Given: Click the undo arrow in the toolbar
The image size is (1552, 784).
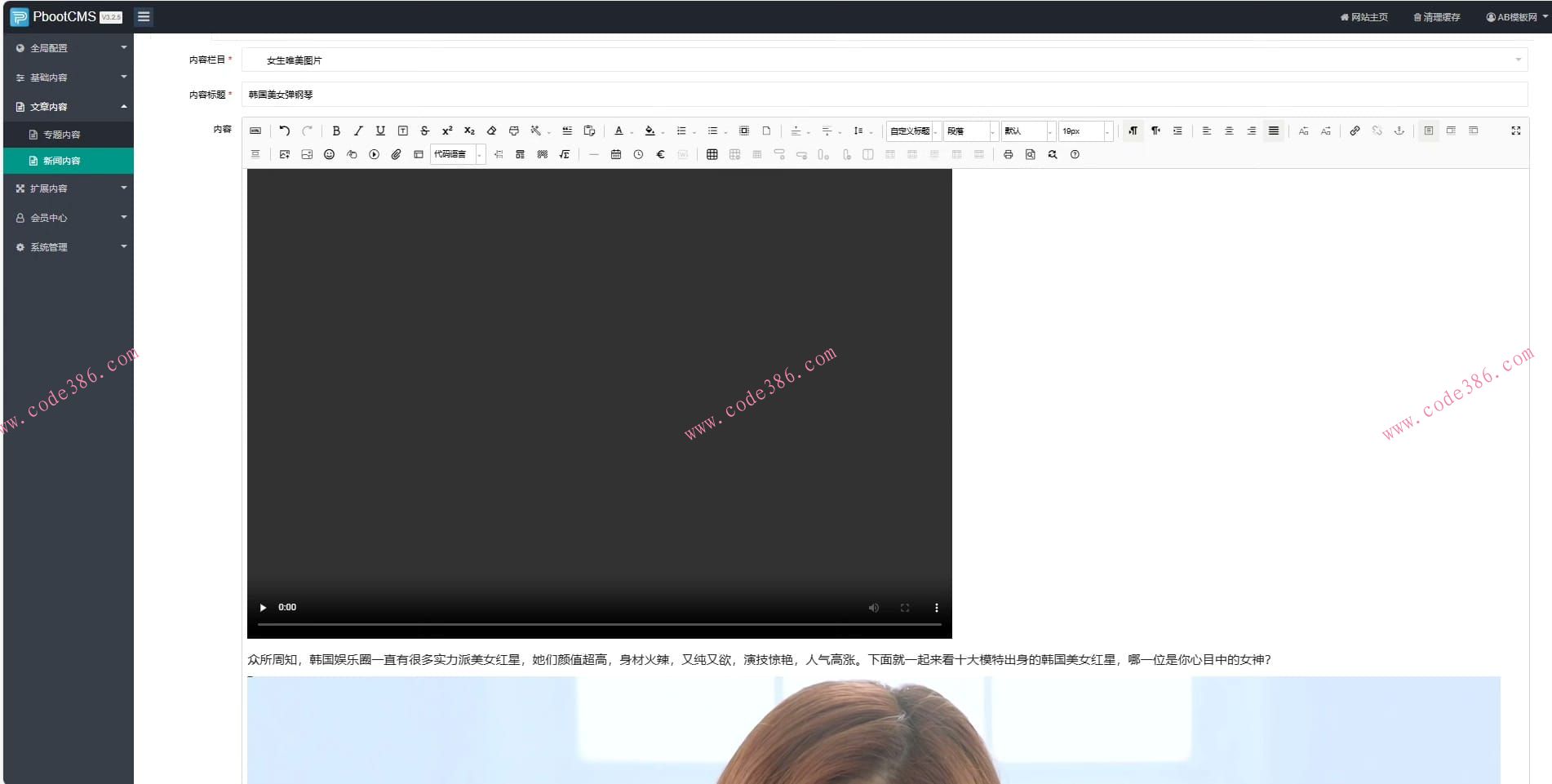Looking at the screenshot, I should [284, 131].
